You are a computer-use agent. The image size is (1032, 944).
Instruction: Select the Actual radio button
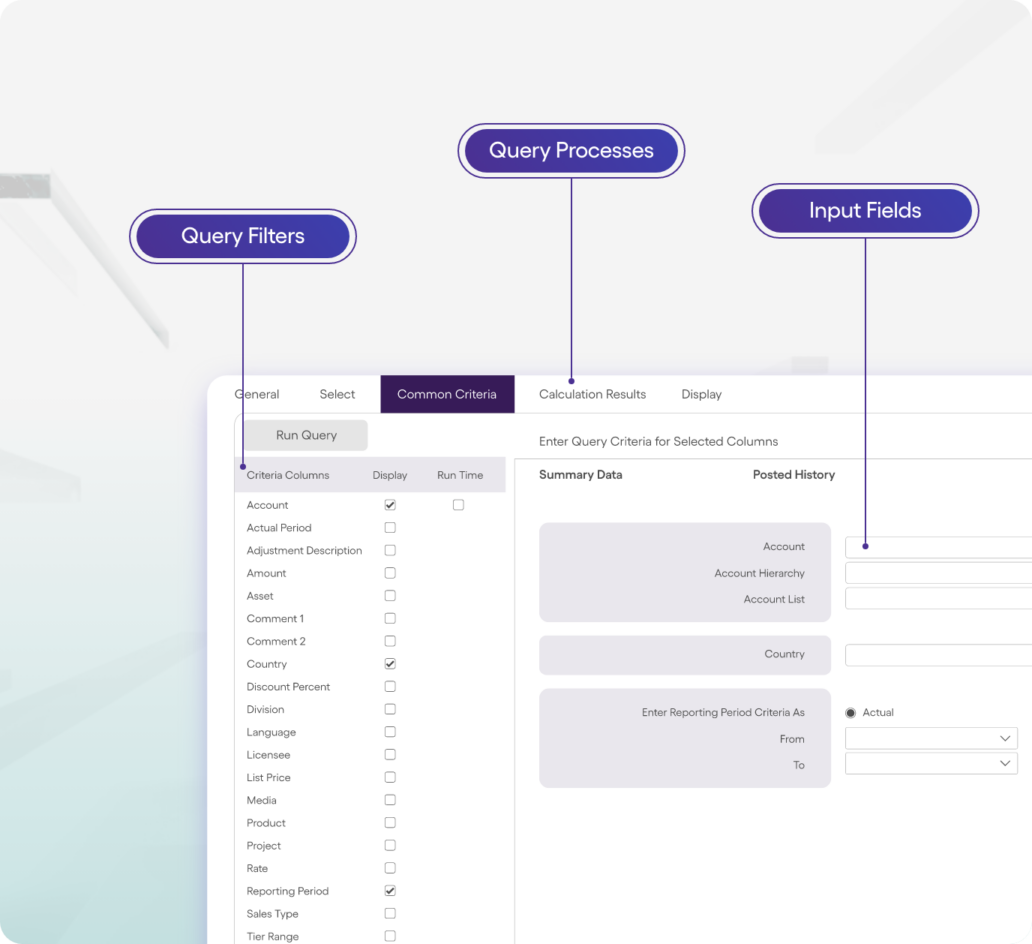tap(851, 713)
